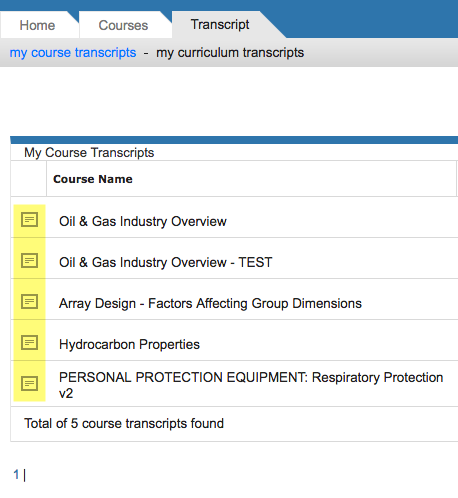Click transcript icon next to Hydrocarbon Properties

(29, 343)
